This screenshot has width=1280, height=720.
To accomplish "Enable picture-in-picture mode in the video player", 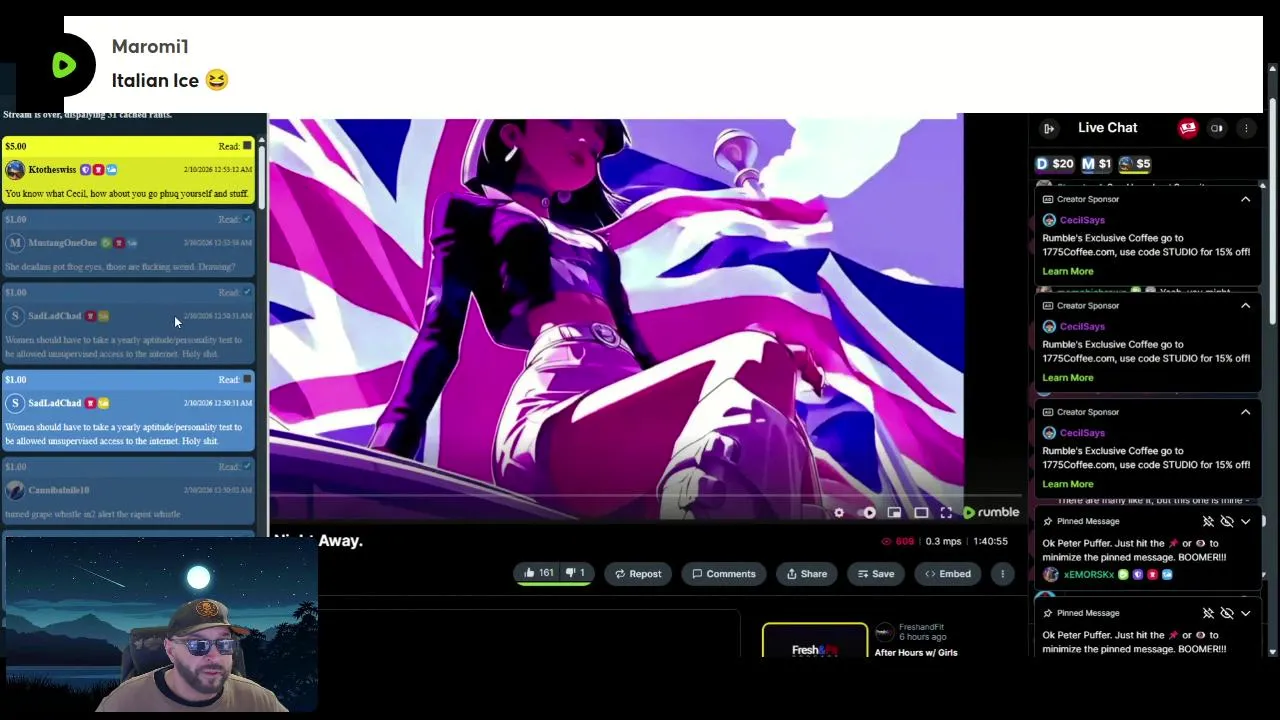I will click(894, 513).
